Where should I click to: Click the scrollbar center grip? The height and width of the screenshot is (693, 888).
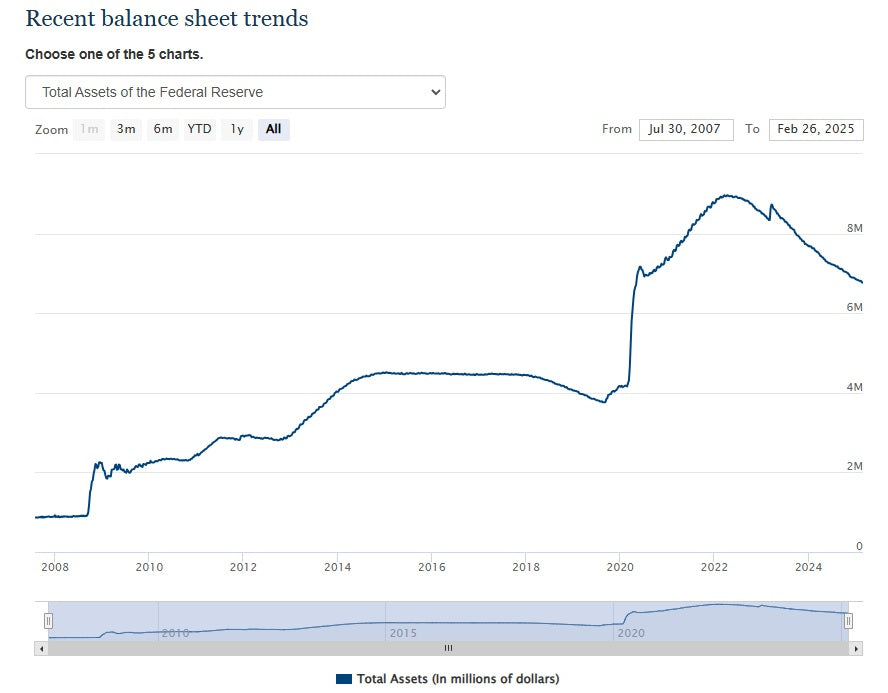point(448,648)
